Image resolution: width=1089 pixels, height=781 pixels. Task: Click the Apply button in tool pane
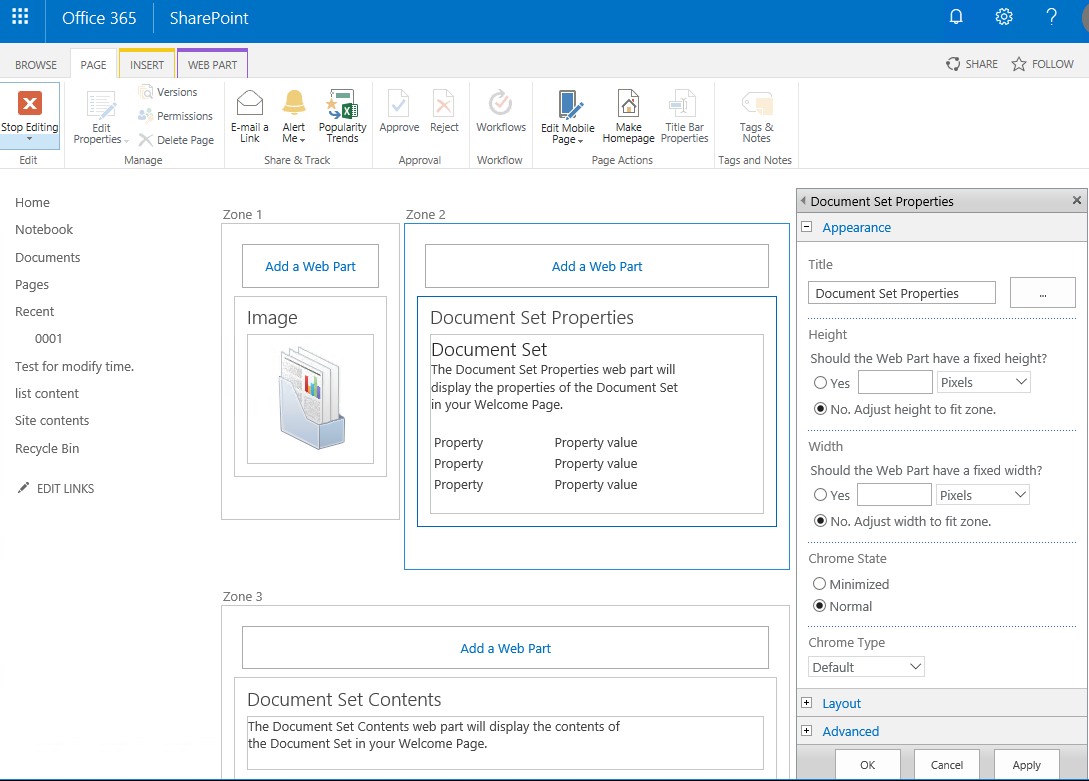[x=1026, y=764]
